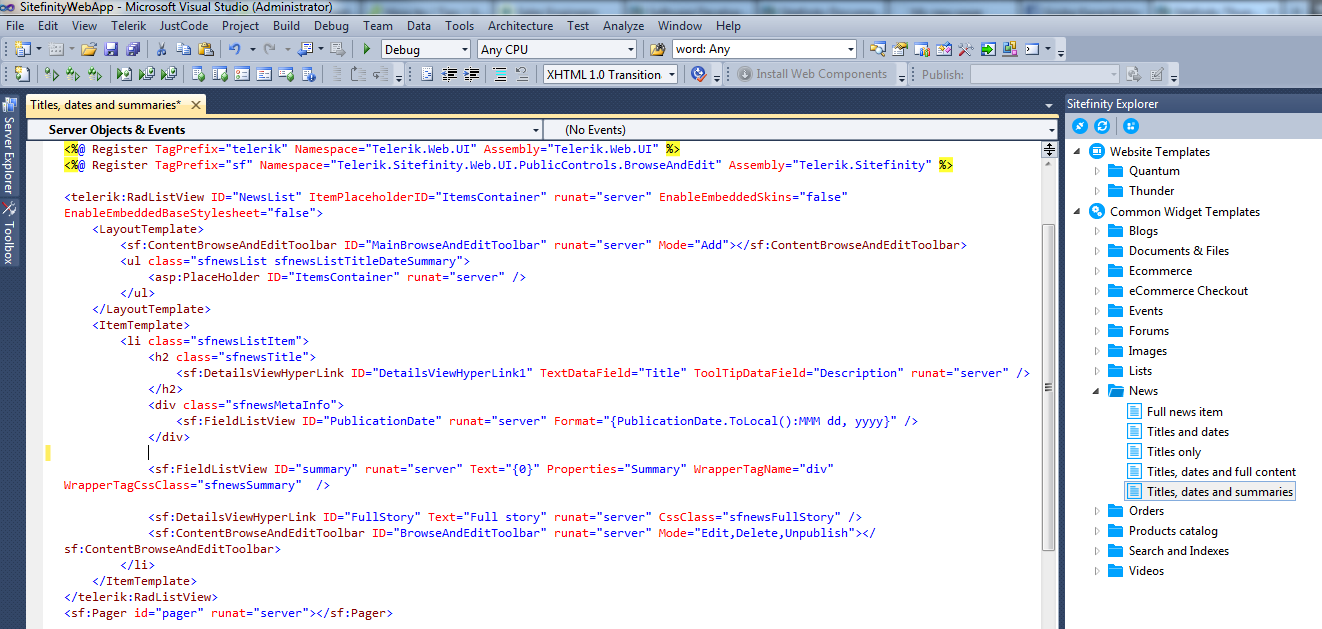This screenshot has width=1322, height=629.
Task: Select the Thunder website template
Action: pyautogui.click(x=1151, y=191)
